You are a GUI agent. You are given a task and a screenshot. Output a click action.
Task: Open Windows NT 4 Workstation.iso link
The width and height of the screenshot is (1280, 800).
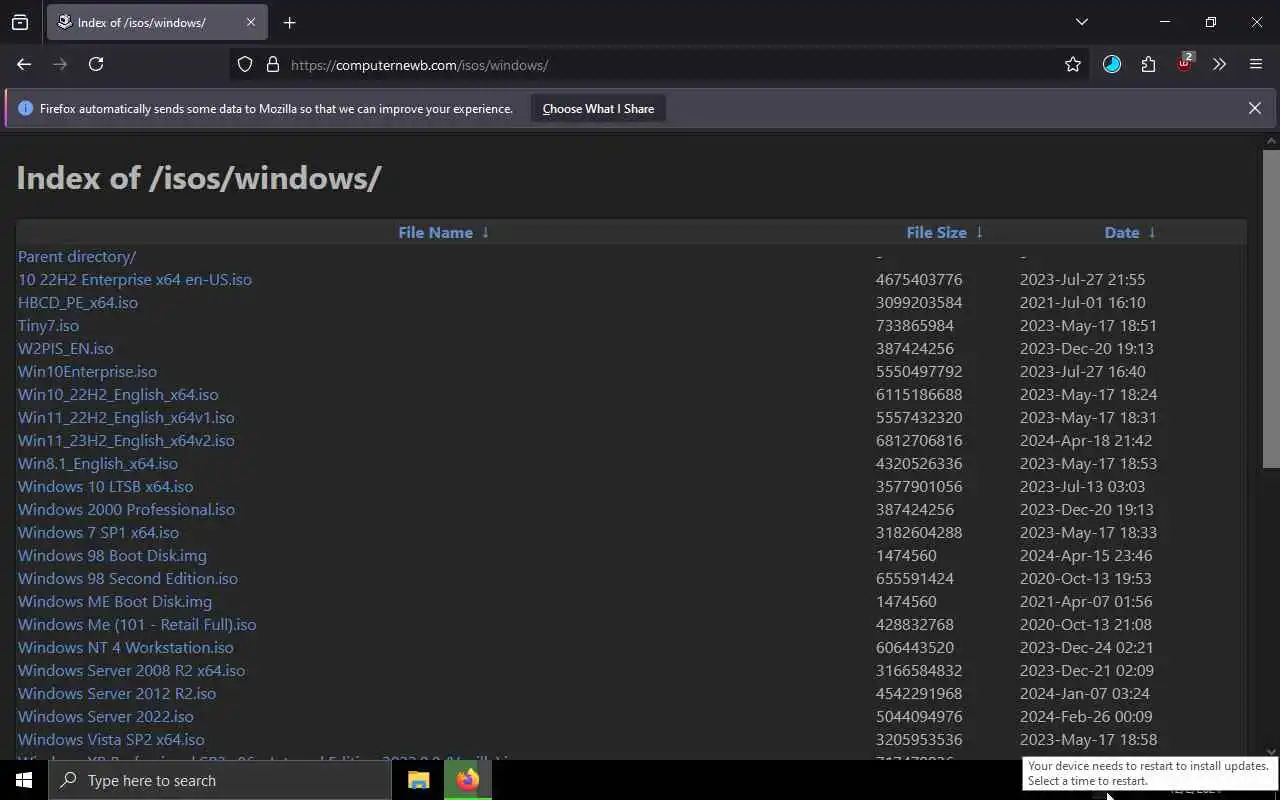(126, 648)
